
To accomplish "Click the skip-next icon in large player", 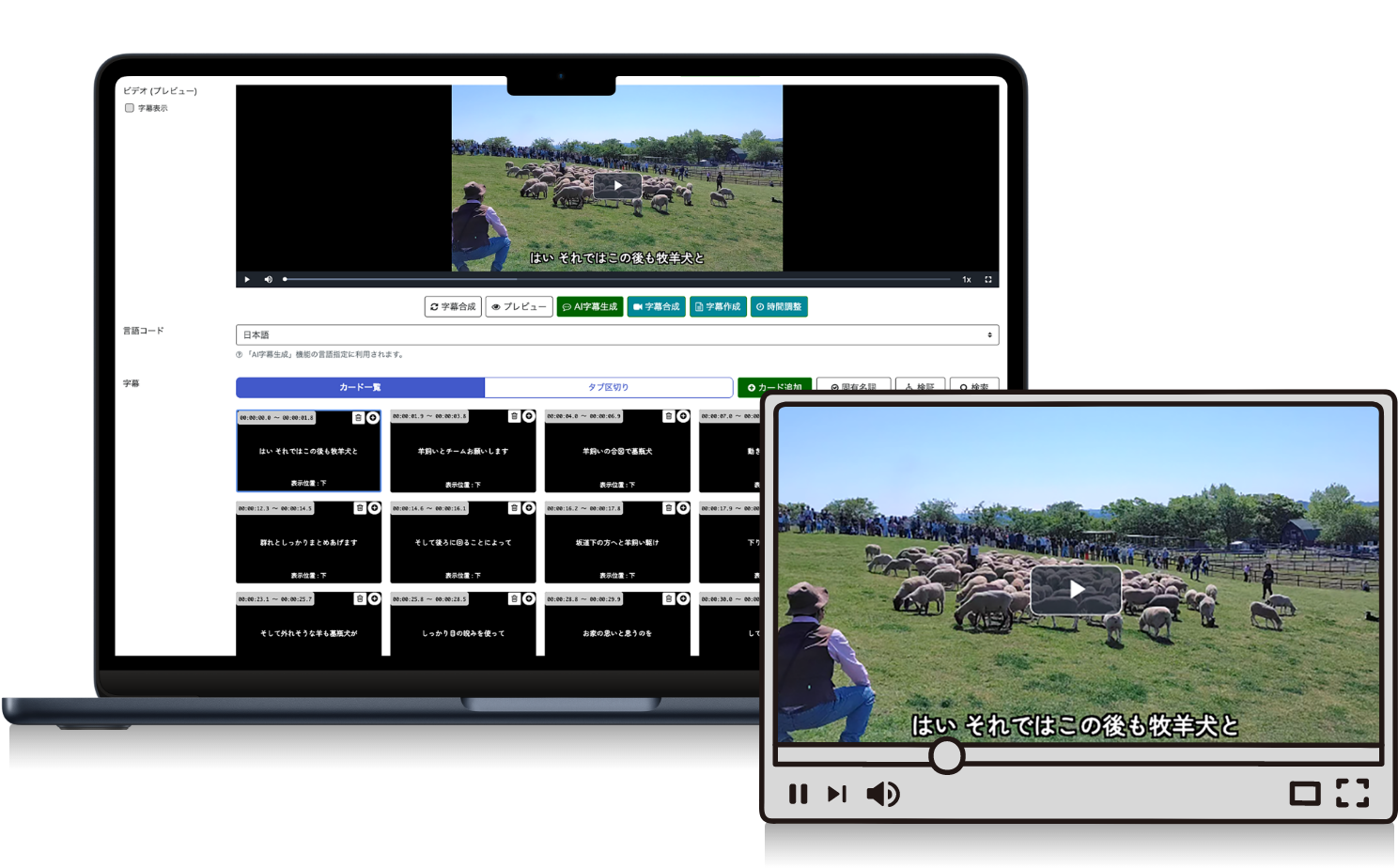I will click(x=836, y=795).
